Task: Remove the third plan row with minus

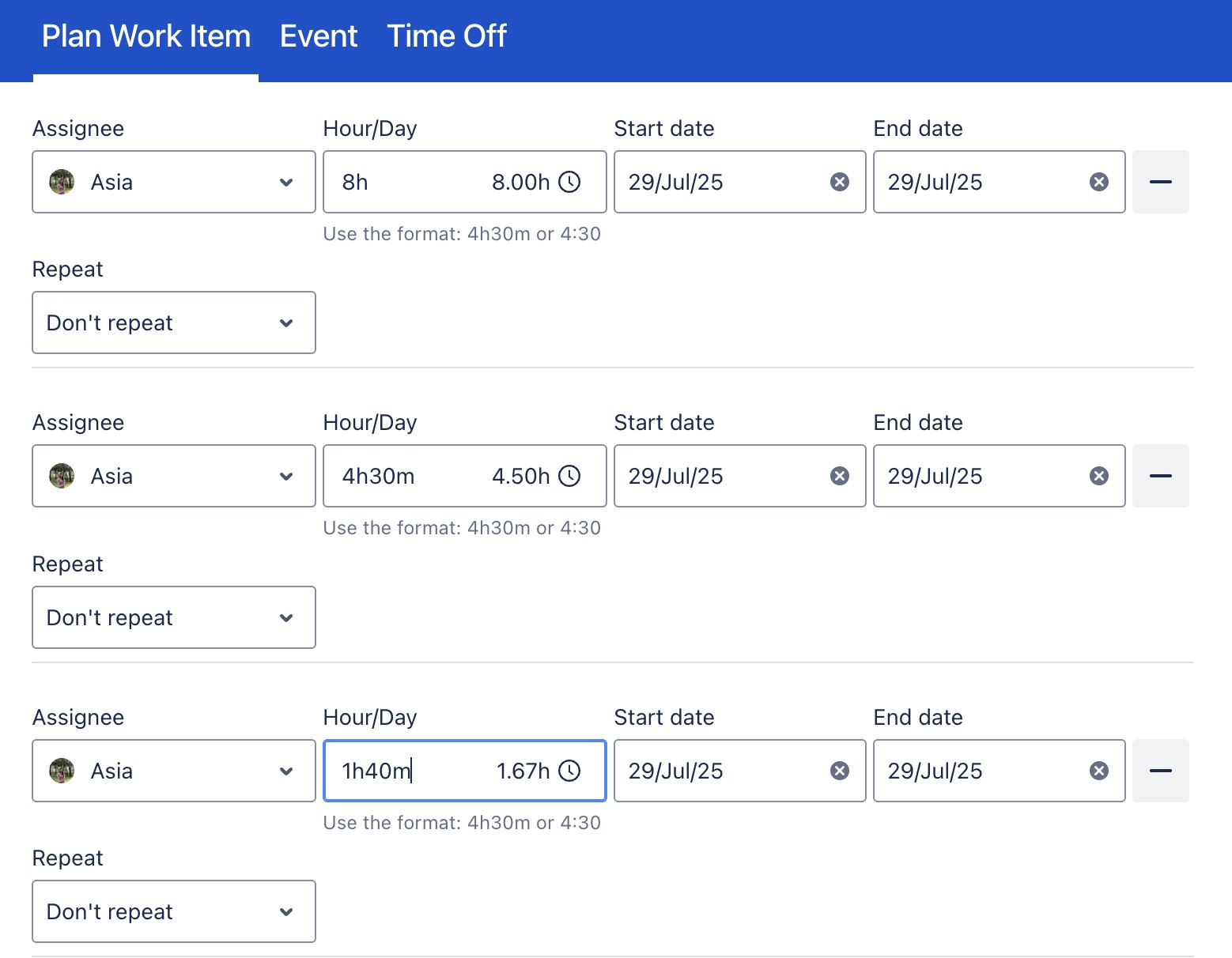Action: point(1160,771)
